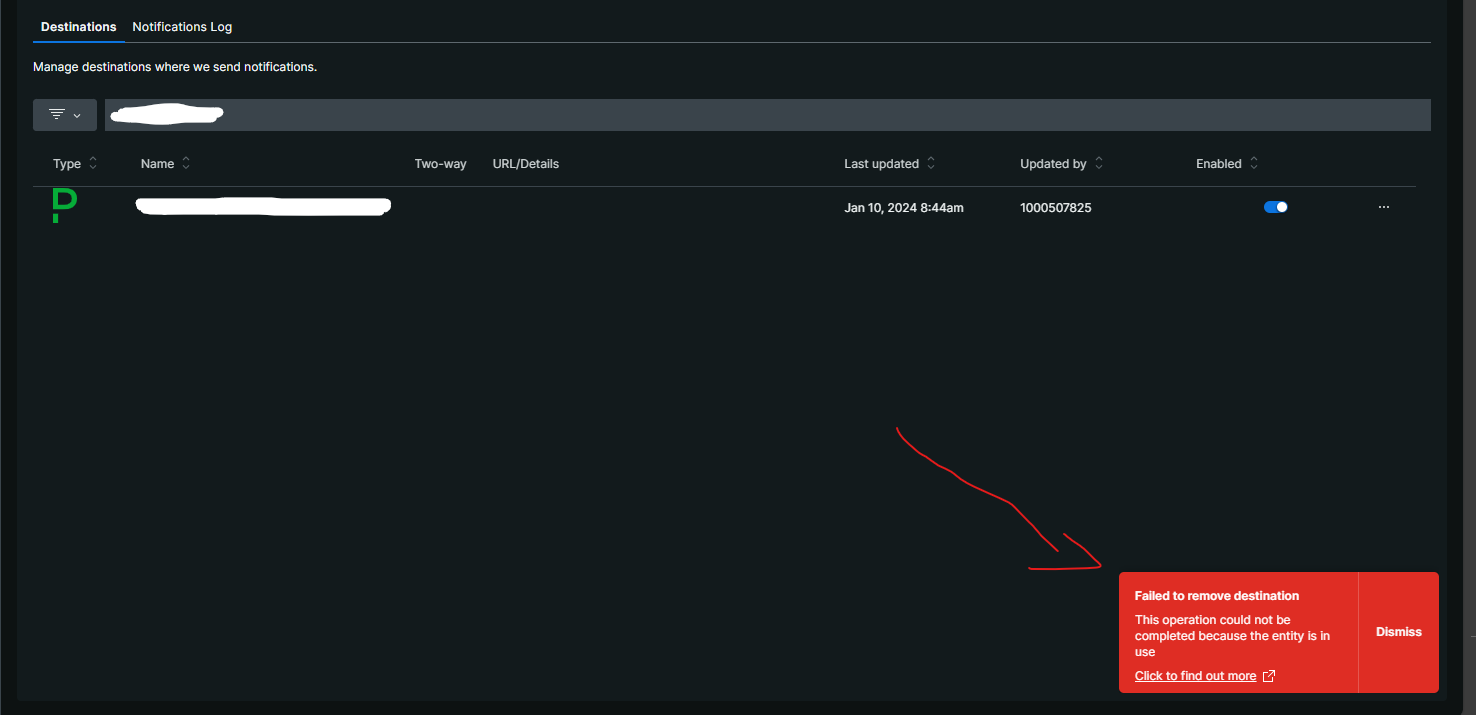Image resolution: width=1476 pixels, height=715 pixels.
Task: Click the PagerDuty destination type icon
Action: tap(62, 206)
